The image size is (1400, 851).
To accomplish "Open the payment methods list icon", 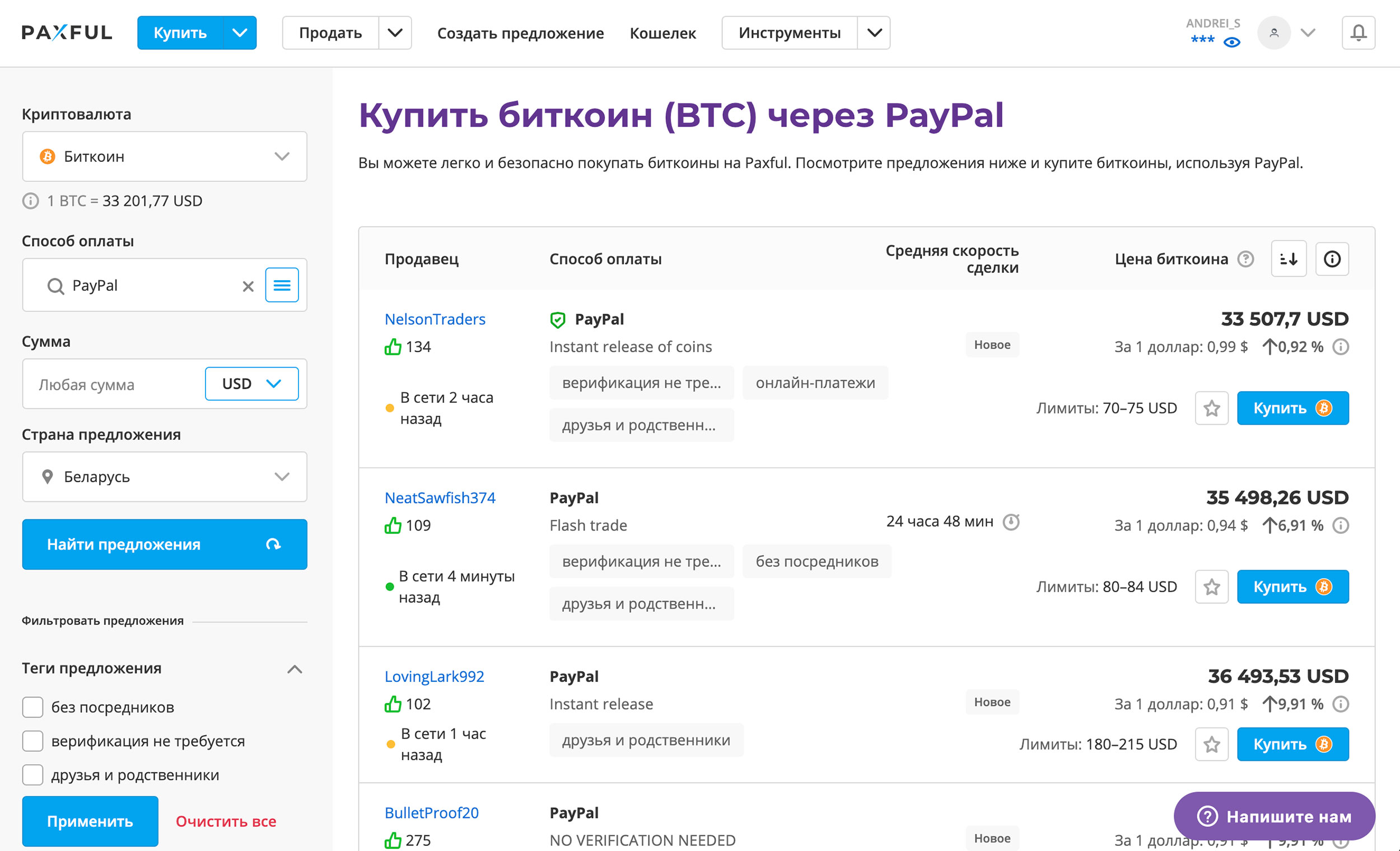I will 282,285.
